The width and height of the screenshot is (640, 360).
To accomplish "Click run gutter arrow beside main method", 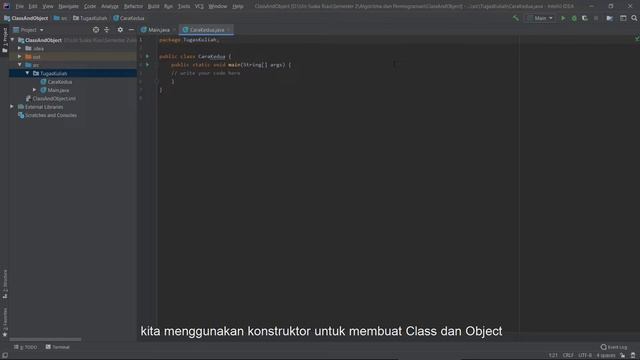I will pos(147,64).
